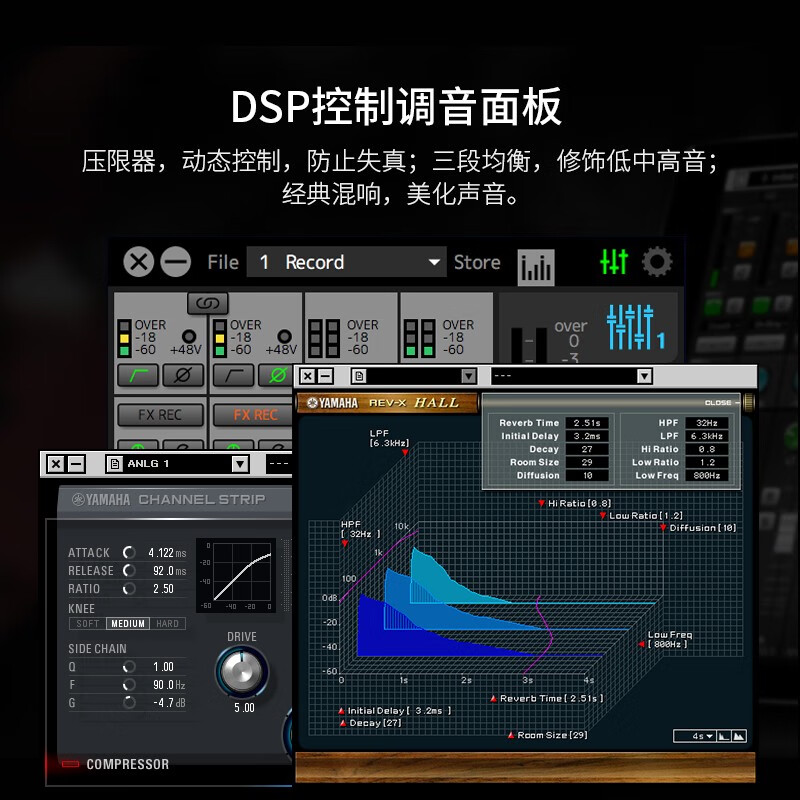800x800 pixels.
Task: Open the level meter bars icon
Action: [536, 265]
